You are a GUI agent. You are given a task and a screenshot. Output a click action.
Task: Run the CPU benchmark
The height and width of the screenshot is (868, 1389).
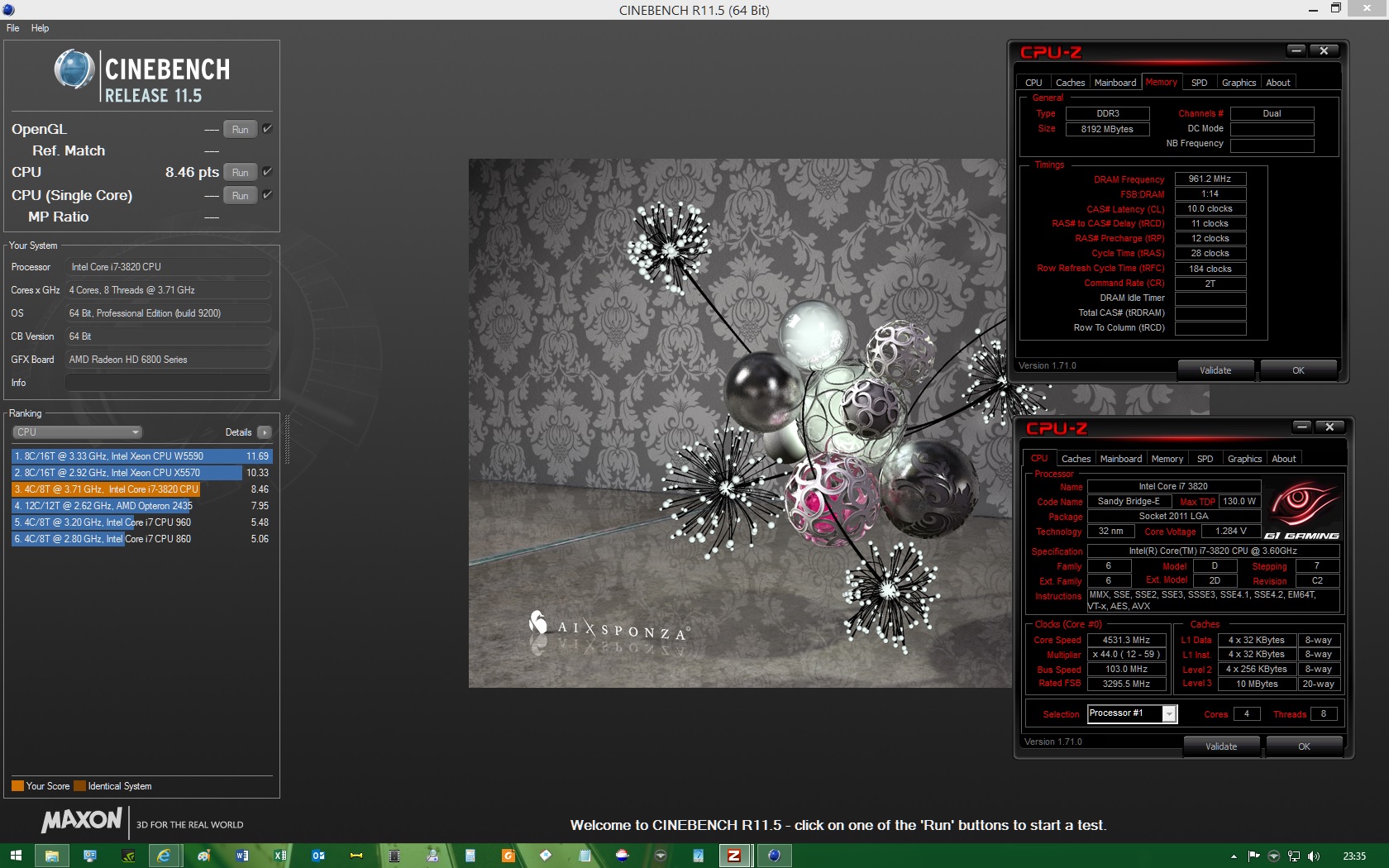pos(240,173)
